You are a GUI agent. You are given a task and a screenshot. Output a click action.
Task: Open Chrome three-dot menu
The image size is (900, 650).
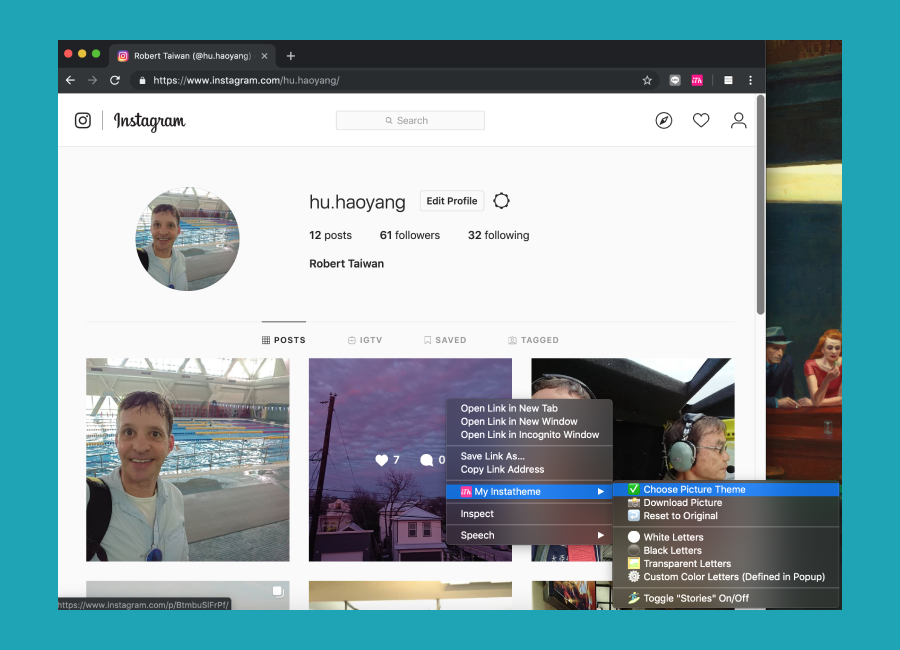[750, 80]
